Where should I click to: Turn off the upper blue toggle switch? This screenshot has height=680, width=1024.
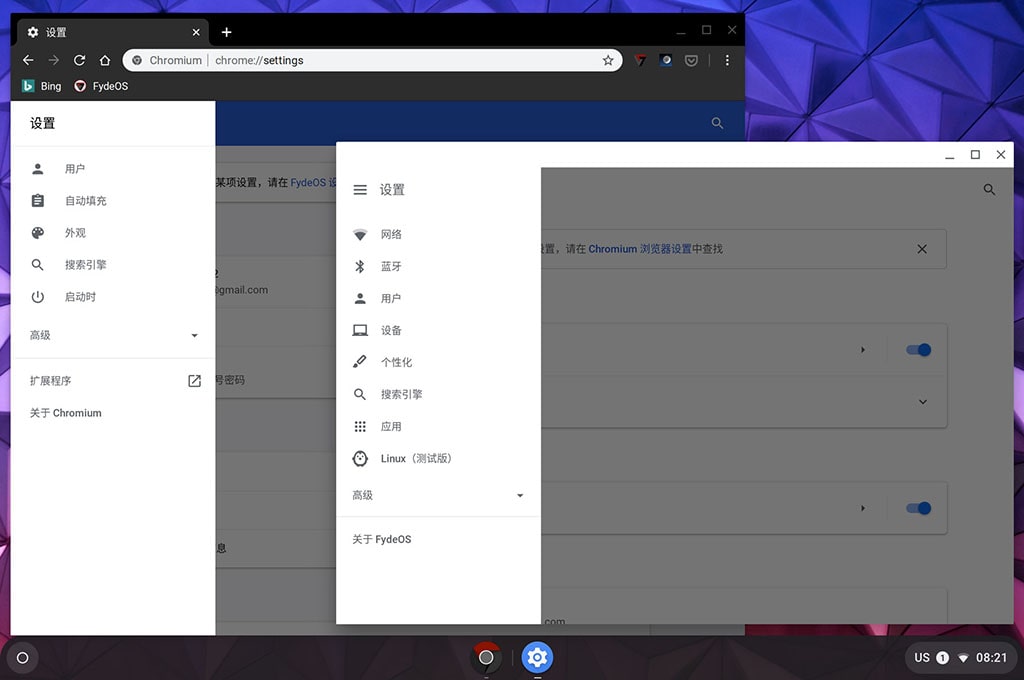tap(918, 350)
